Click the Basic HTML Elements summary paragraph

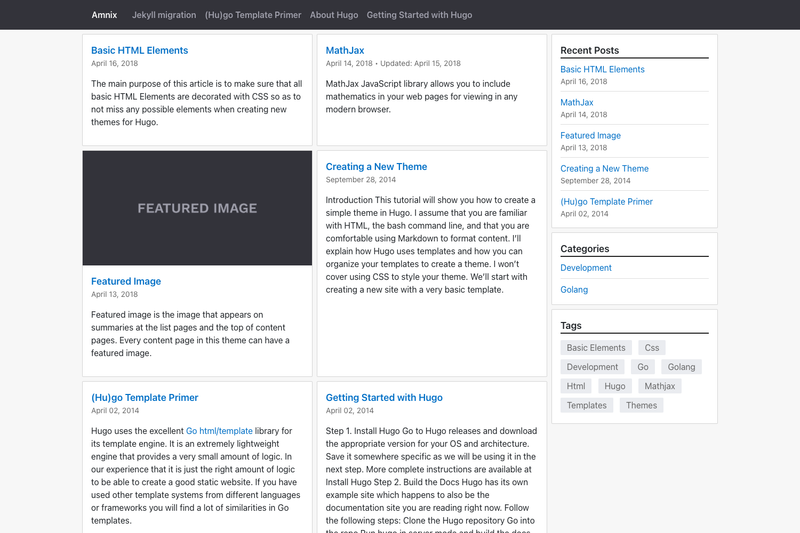[x=197, y=103]
